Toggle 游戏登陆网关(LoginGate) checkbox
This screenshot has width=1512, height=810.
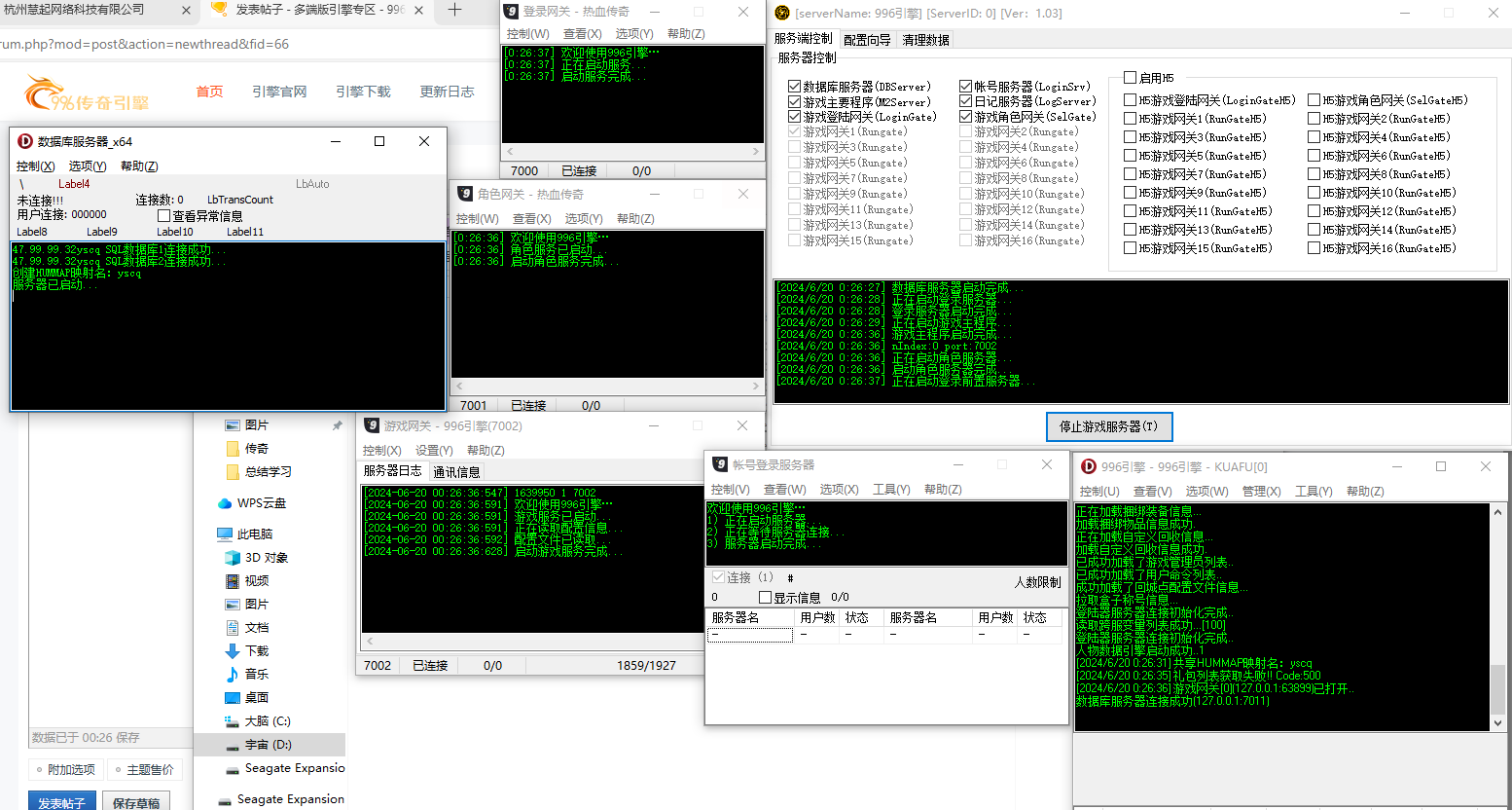pyautogui.click(x=794, y=117)
